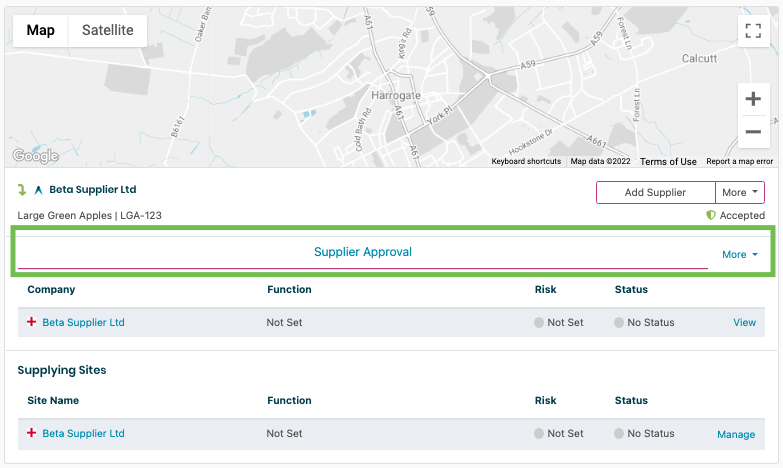Open More dropdown next to Add Supplier
The height and width of the screenshot is (468, 783).
coord(741,192)
